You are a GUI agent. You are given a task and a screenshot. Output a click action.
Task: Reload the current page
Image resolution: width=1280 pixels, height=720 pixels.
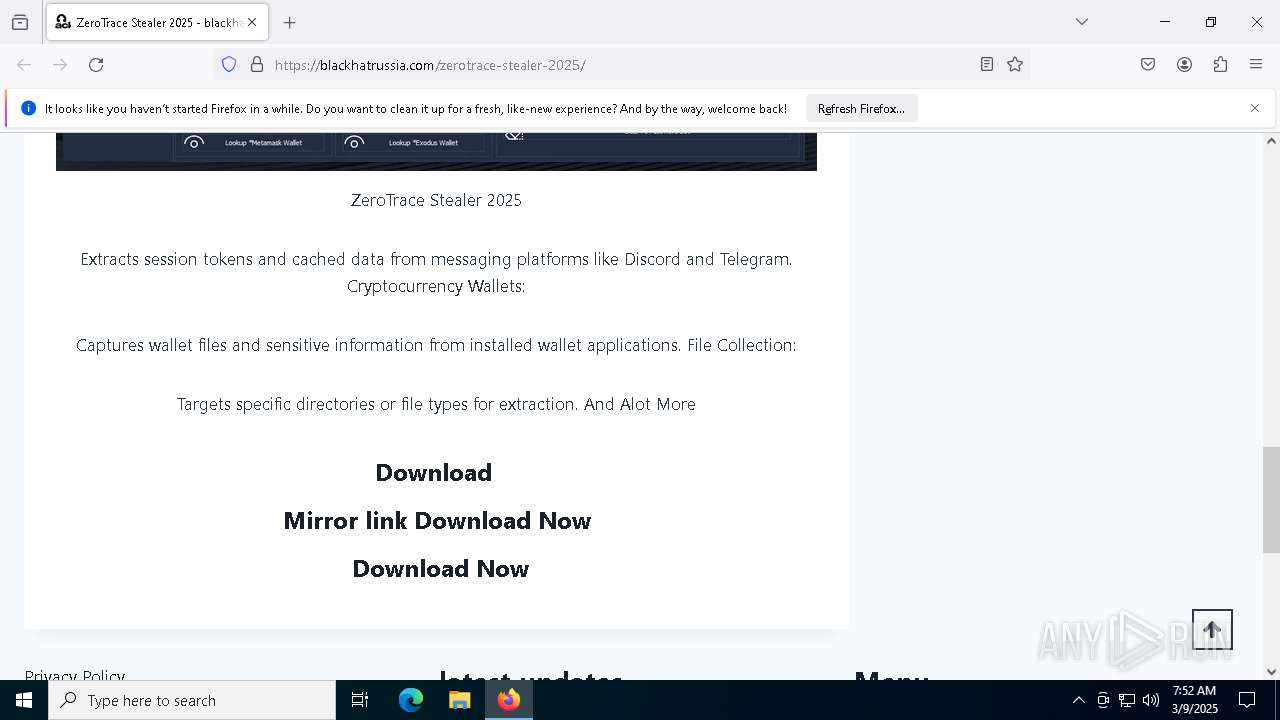[x=96, y=65]
